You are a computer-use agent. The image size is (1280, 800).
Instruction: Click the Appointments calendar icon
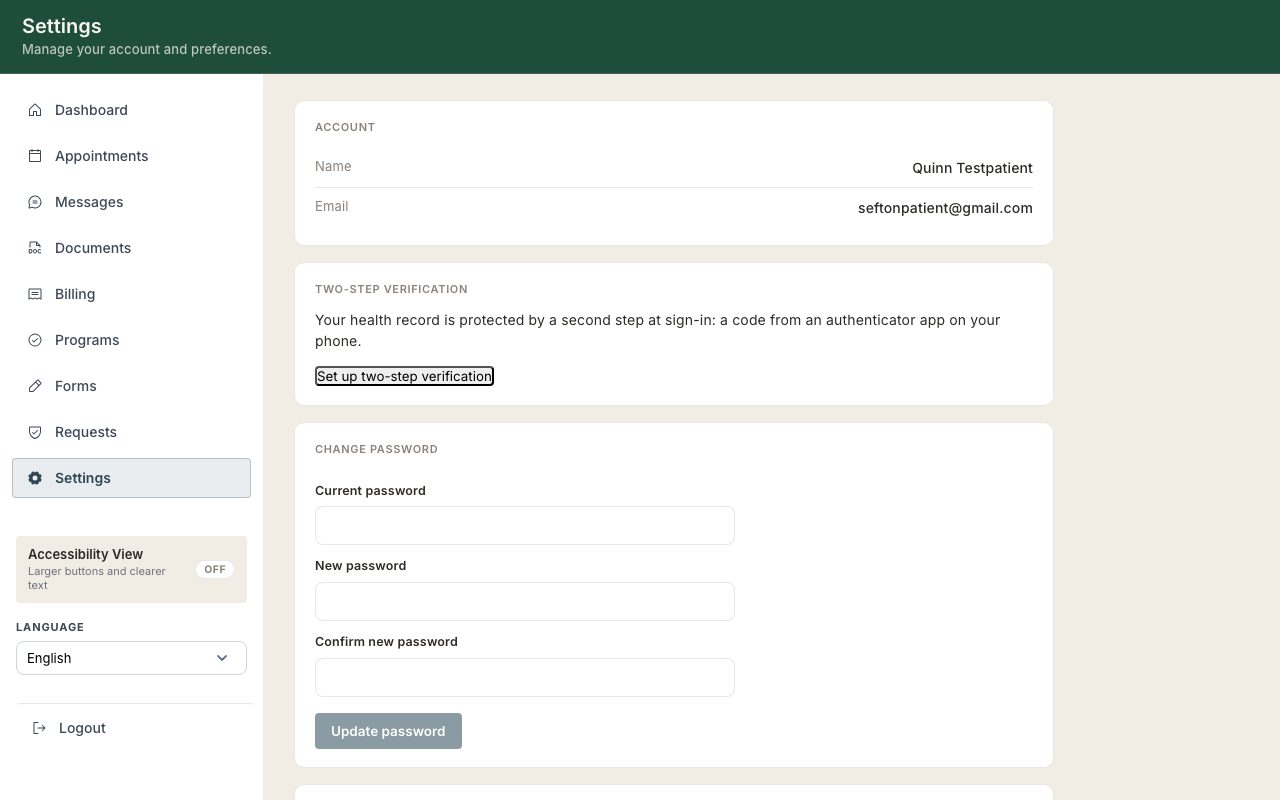click(35, 156)
